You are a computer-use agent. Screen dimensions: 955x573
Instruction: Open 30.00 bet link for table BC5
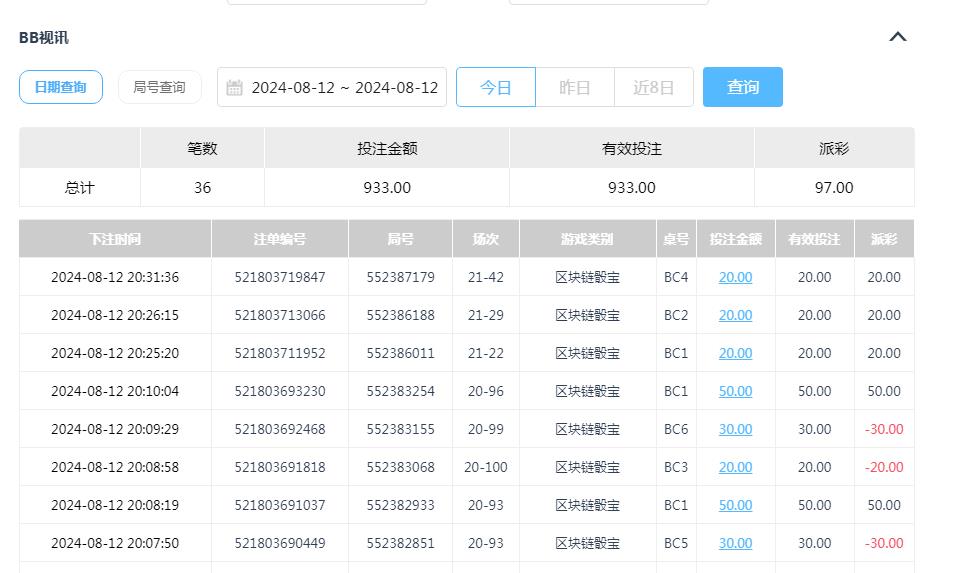click(x=735, y=543)
